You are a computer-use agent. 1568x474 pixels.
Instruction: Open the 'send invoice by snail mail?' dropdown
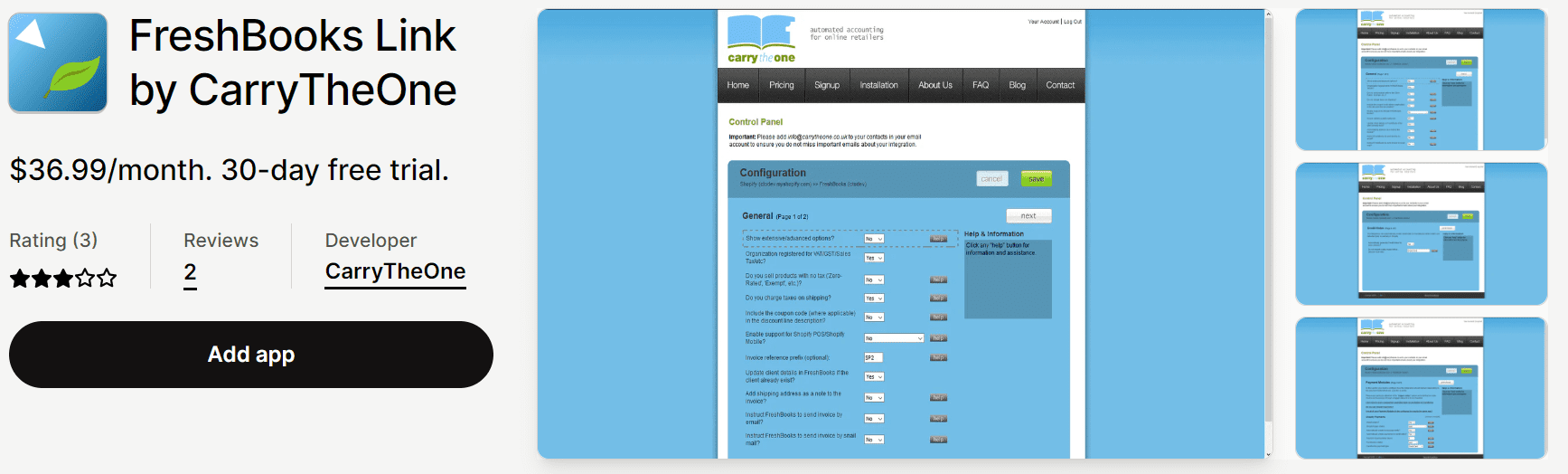coord(874,440)
